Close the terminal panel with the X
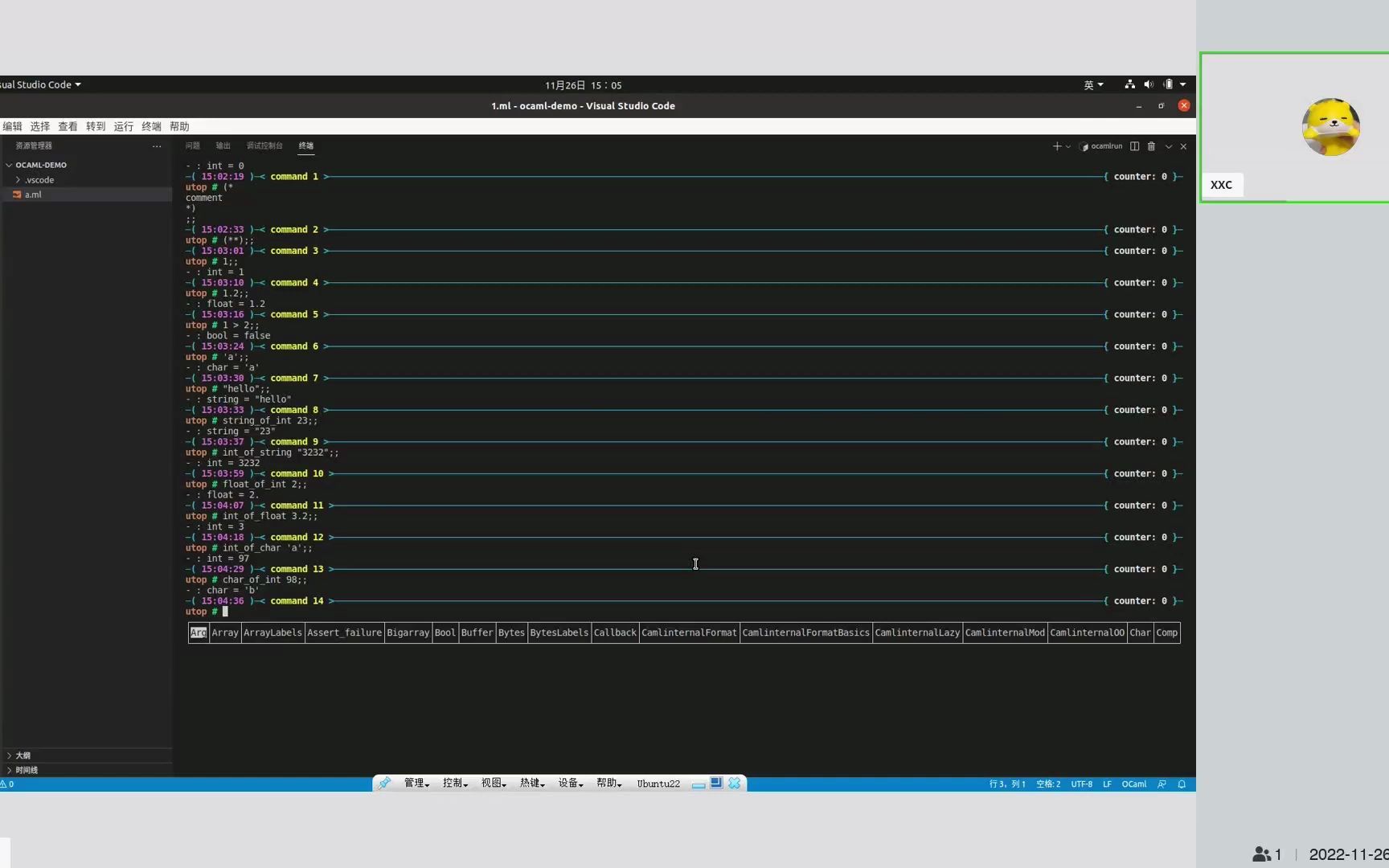The height and width of the screenshot is (868, 1389). pyautogui.click(x=1183, y=146)
